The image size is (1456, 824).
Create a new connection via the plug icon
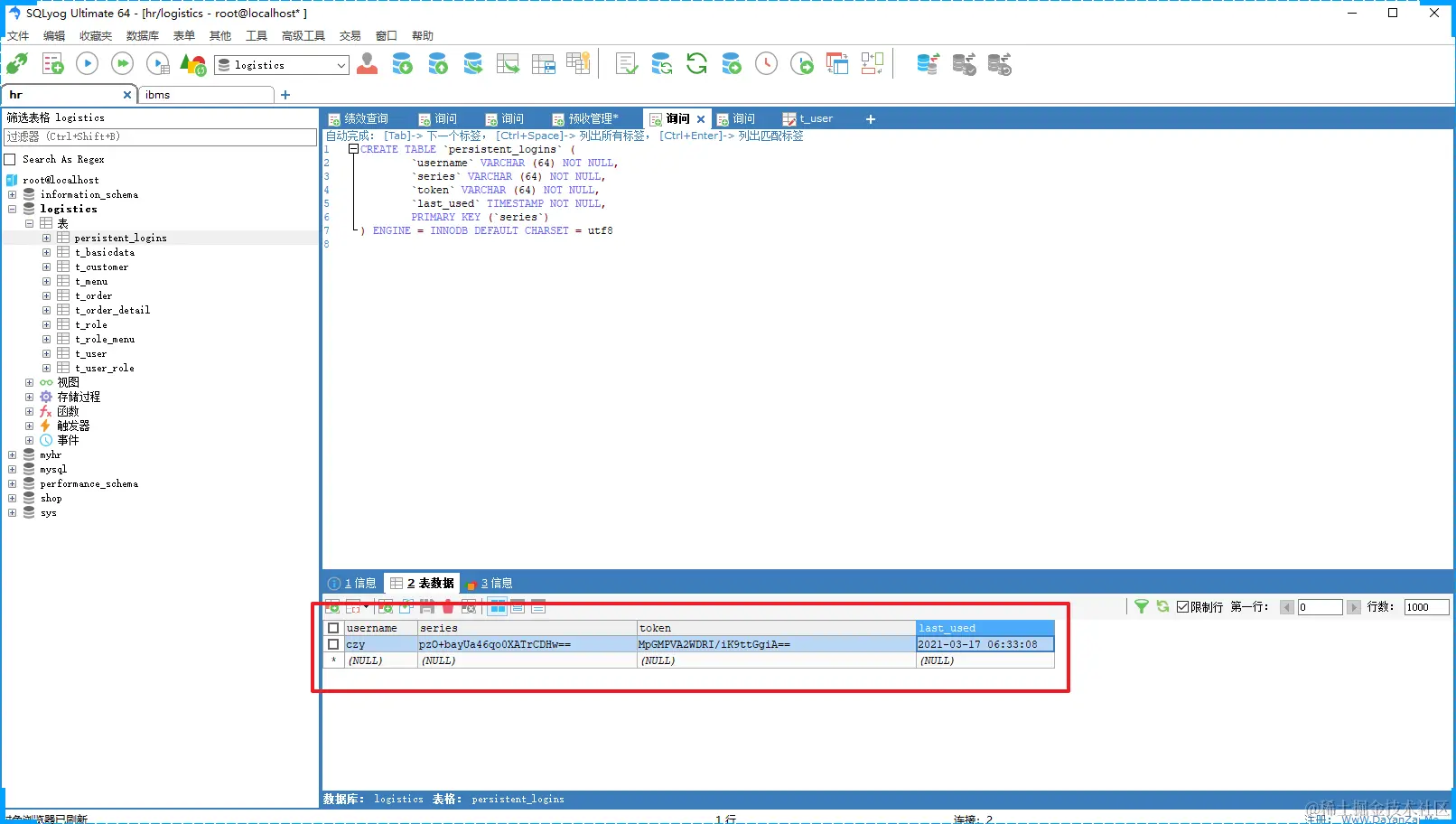pyautogui.click(x=17, y=64)
